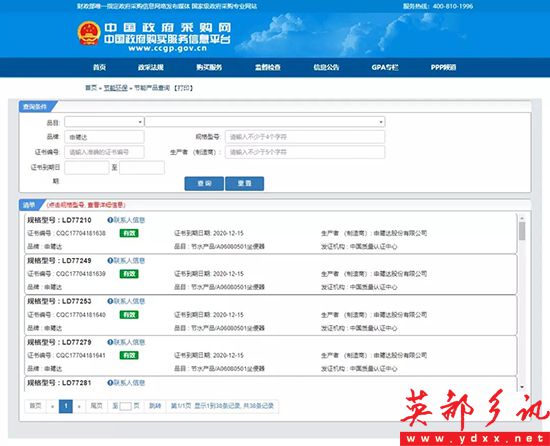
Task: Click pagination previous page arrow
Action: click(x=52, y=406)
